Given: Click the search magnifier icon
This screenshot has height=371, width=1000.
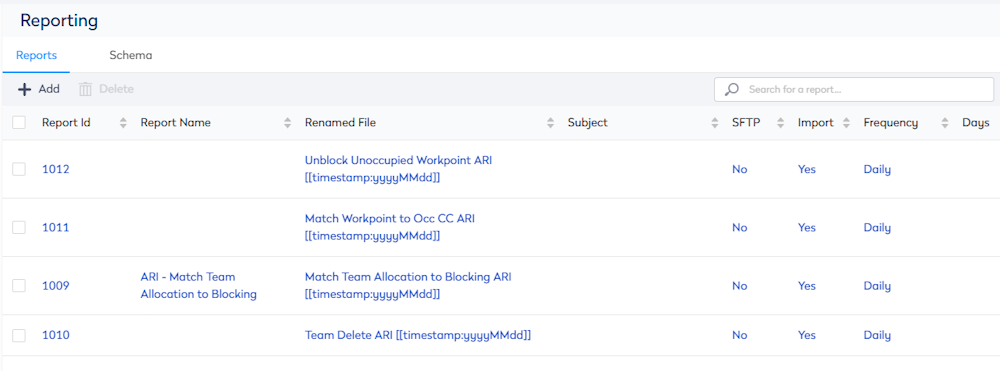Looking at the screenshot, I should pos(733,89).
